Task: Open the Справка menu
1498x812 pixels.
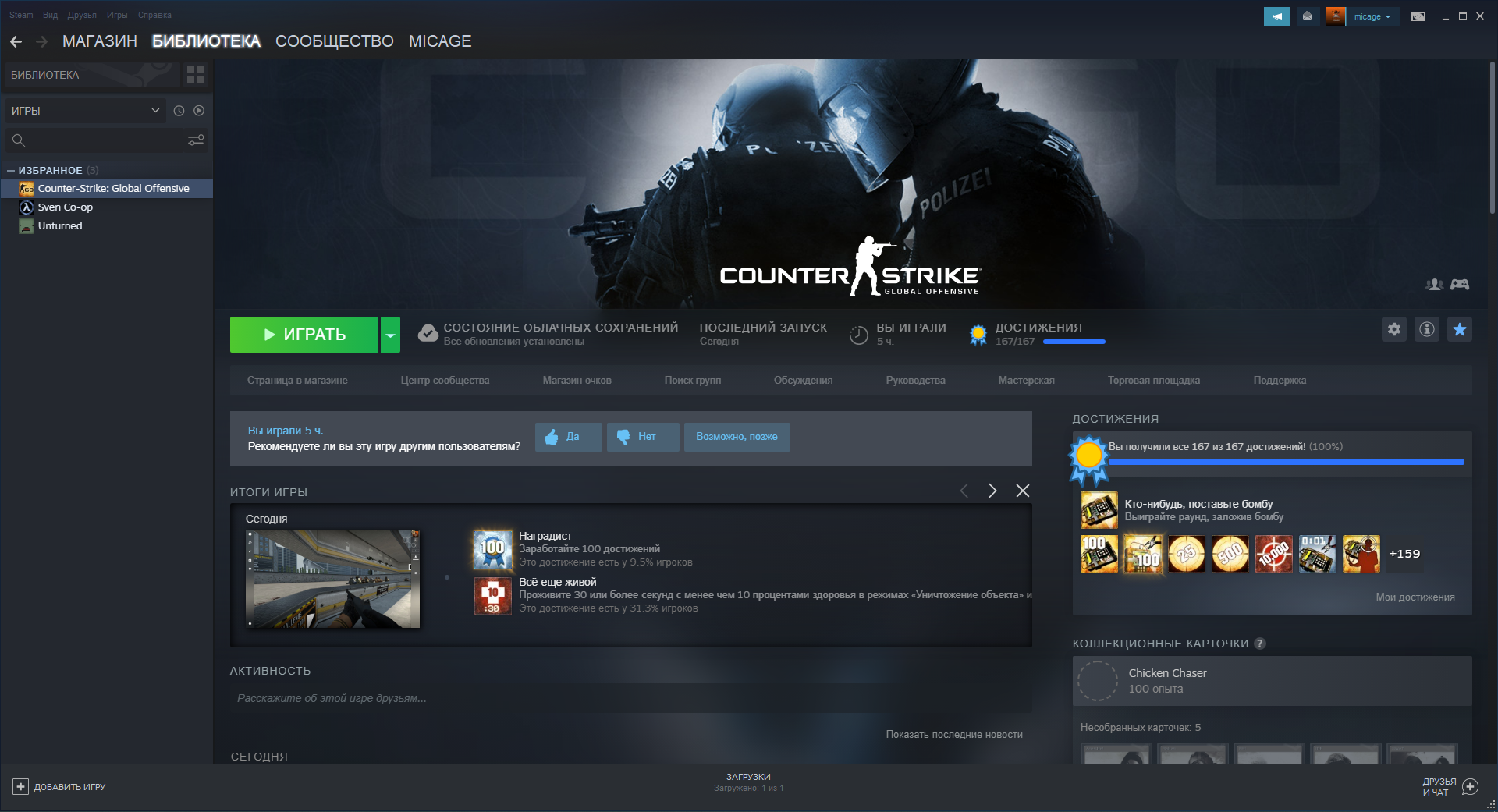Action: [154, 15]
